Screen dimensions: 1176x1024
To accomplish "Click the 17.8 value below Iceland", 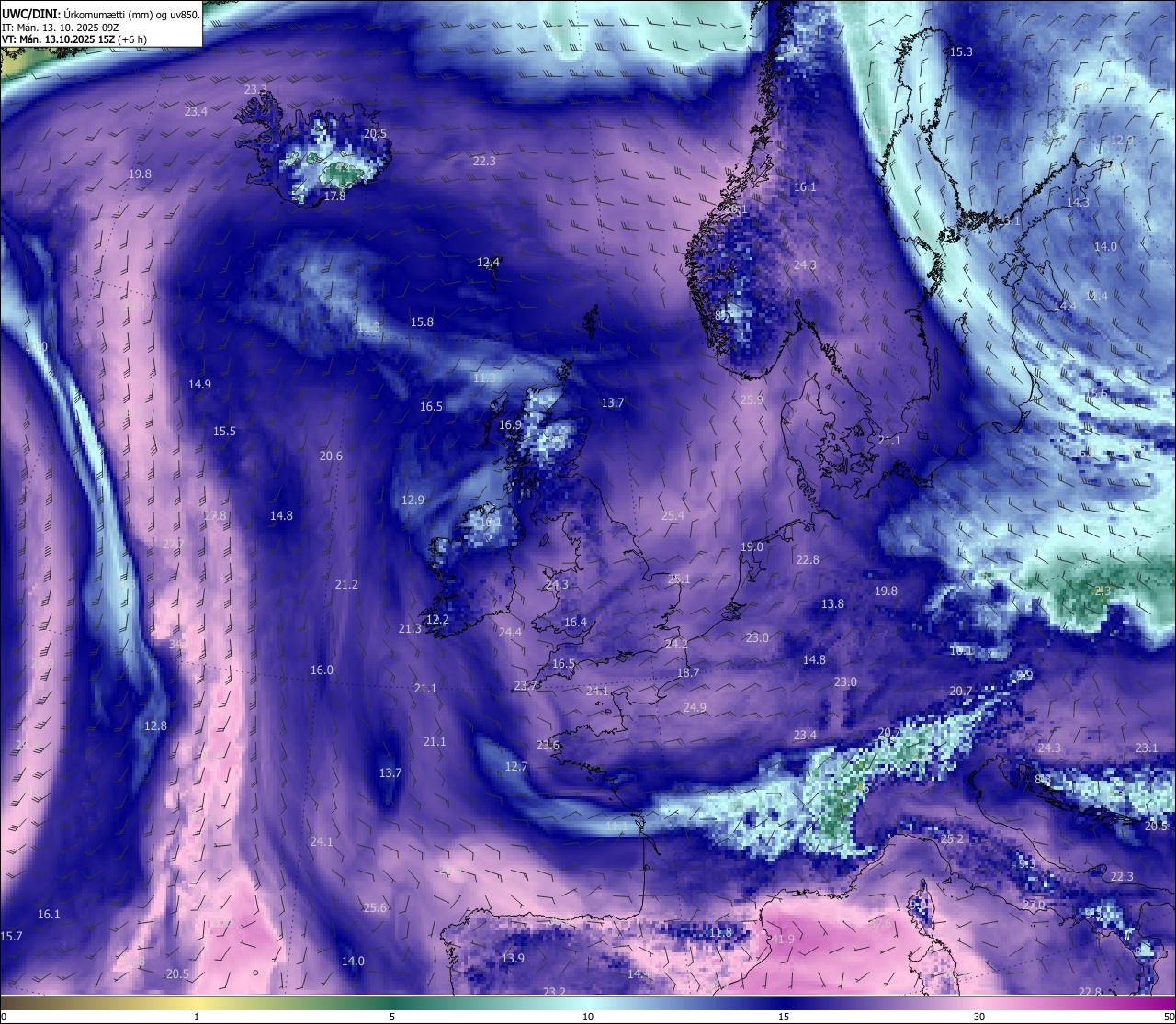I will coord(334,196).
